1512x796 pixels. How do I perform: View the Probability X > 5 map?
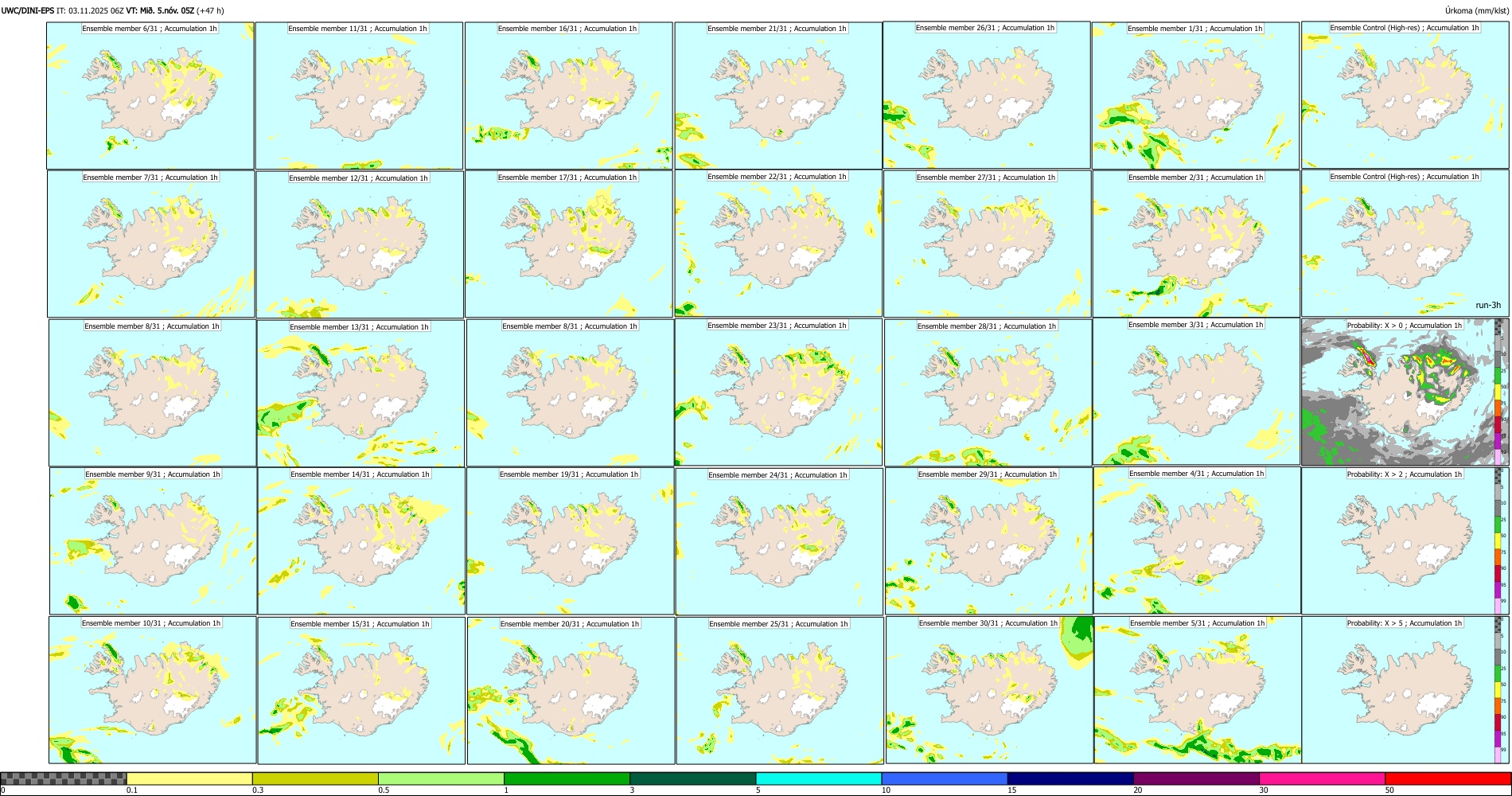(x=1405, y=690)
